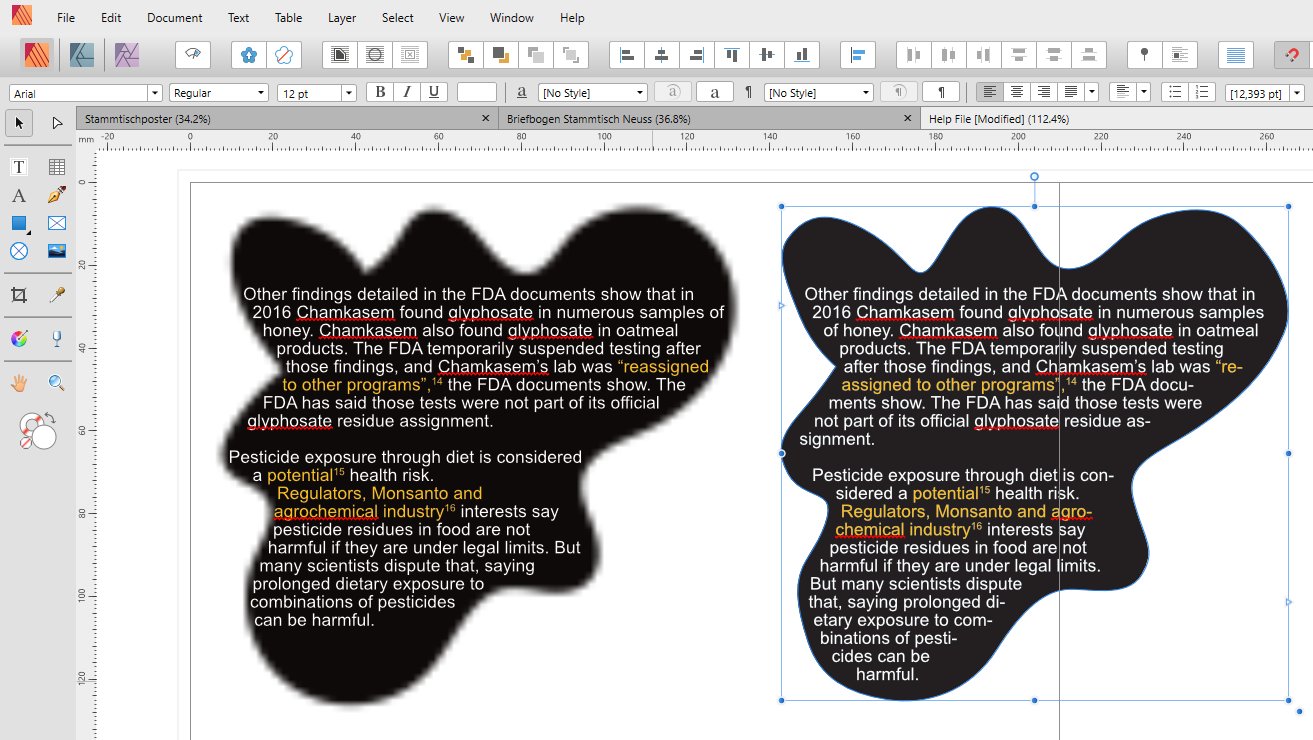This screenshot has height=740, width=1313.
Task: Toggle numbered list formatting
Action: tap(1202, 92)
